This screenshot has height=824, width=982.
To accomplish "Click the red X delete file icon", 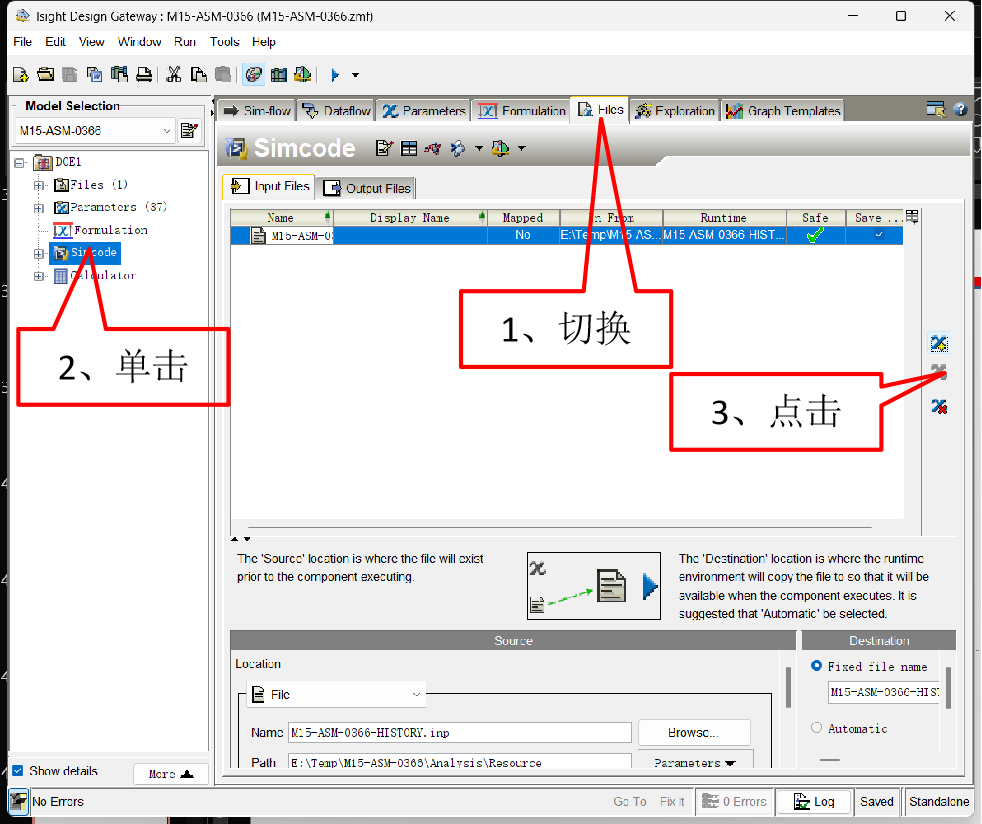I will pos(938,406).
